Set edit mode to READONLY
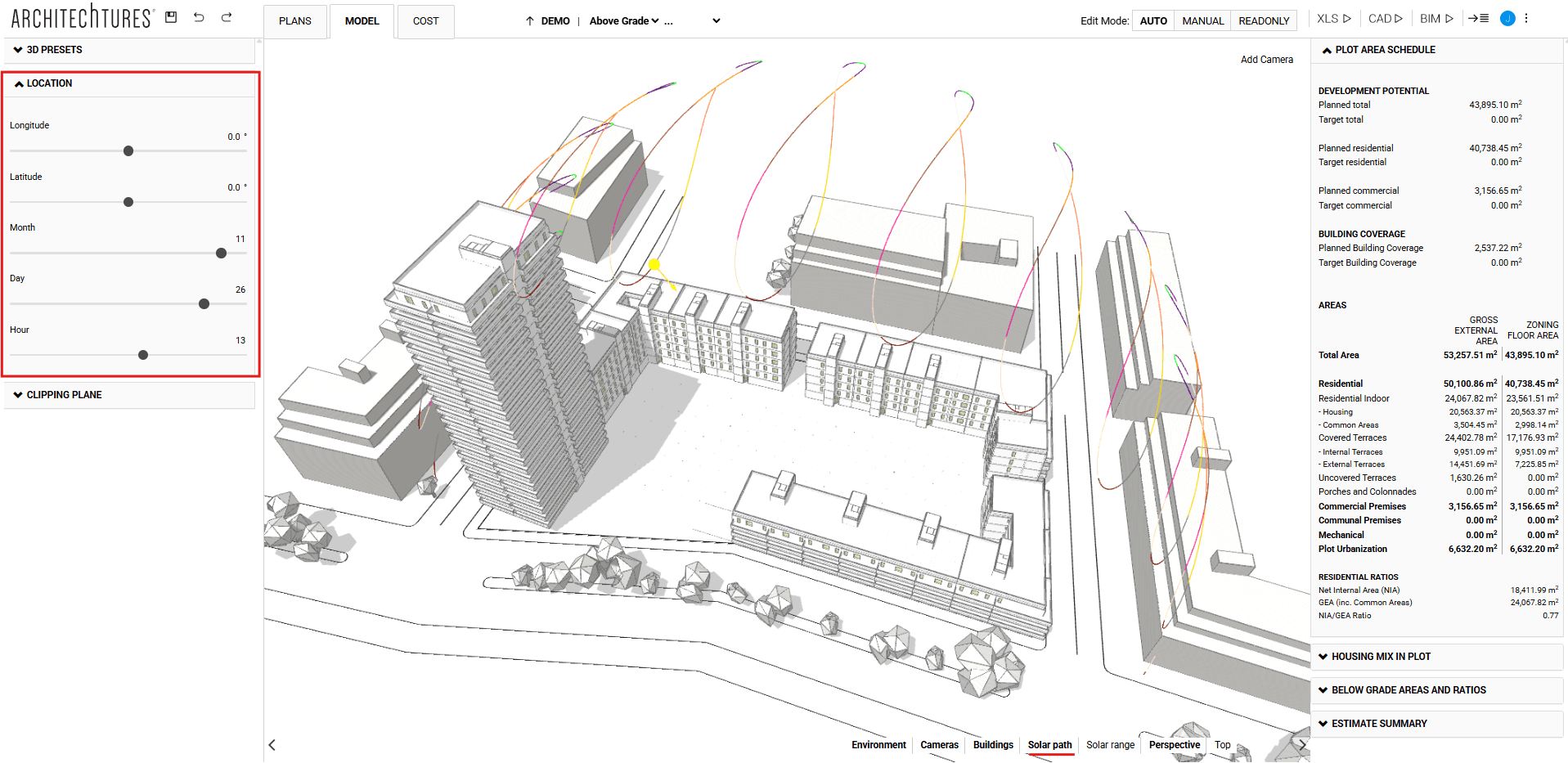This screenshot has width=1568, height=763. (1263, 20)
